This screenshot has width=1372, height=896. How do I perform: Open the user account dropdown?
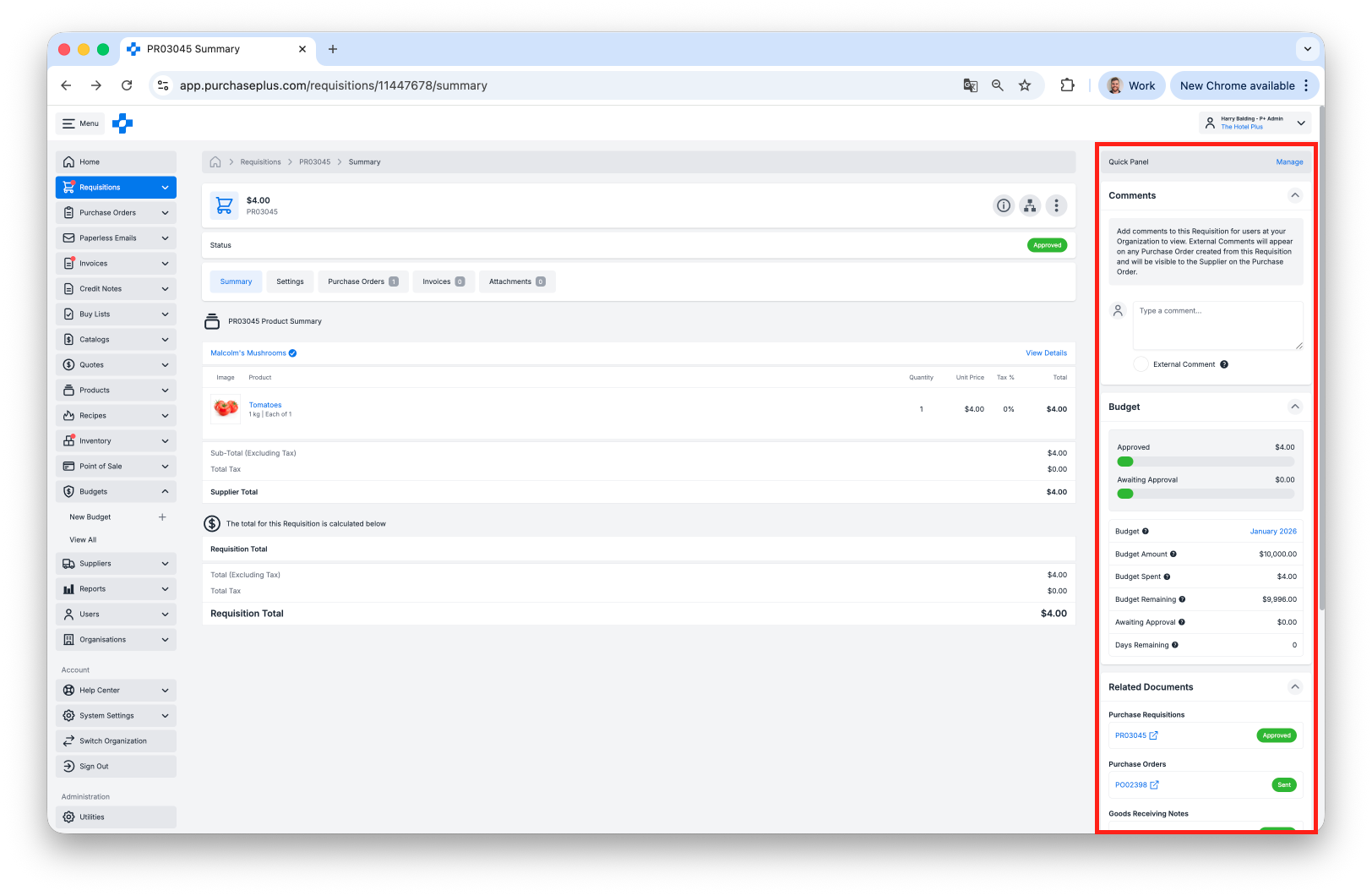point(1255,123)
